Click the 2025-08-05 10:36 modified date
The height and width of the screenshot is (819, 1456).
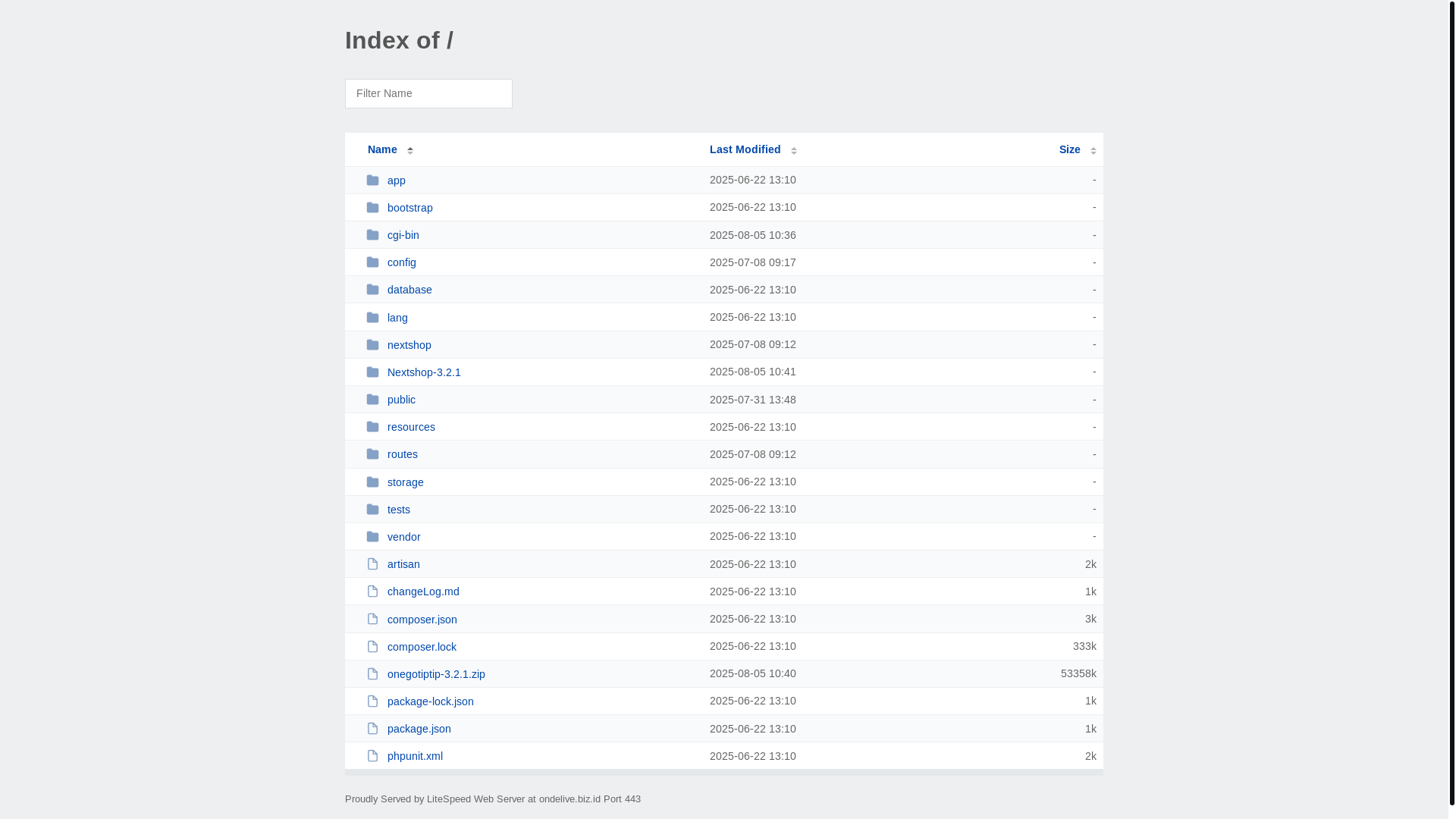click(753, 235)
